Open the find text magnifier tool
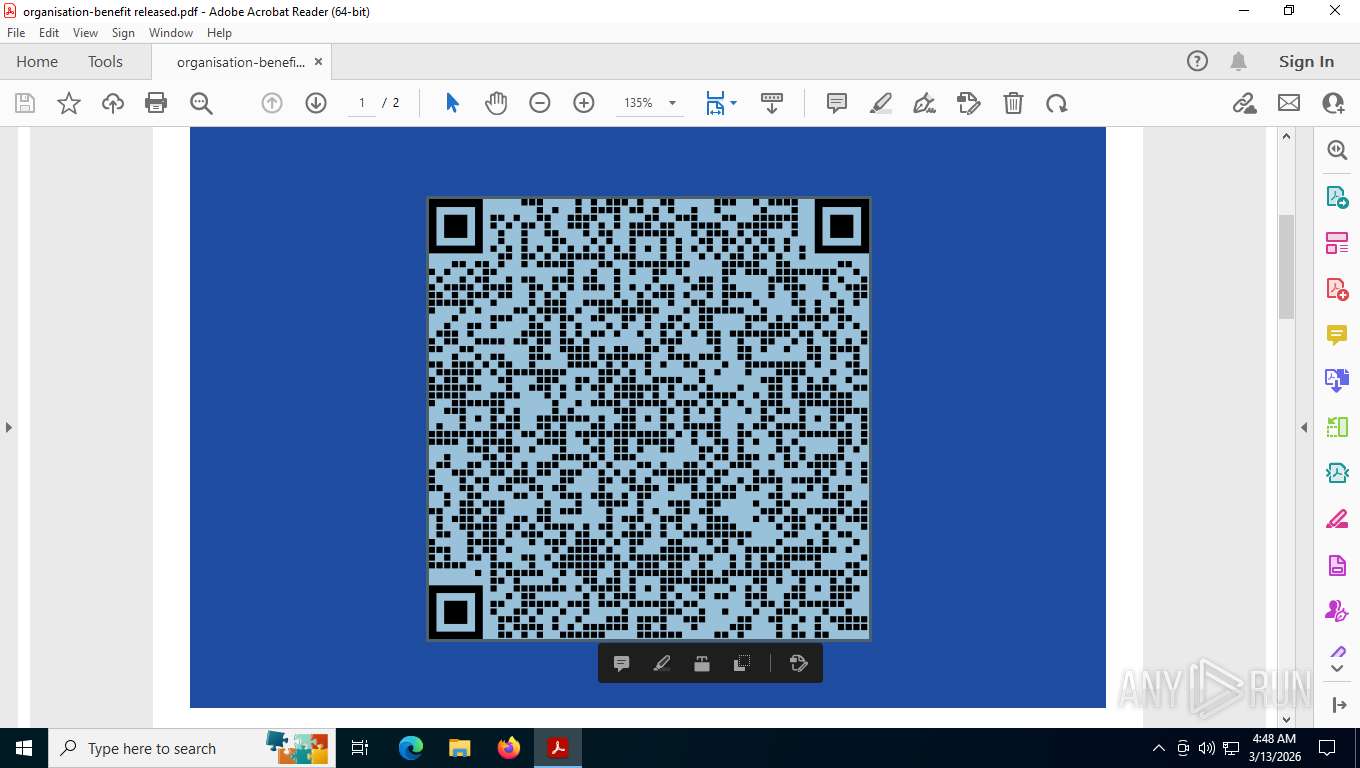Image resolution: width=1360 pixels, height=768 pixels. 201,103
